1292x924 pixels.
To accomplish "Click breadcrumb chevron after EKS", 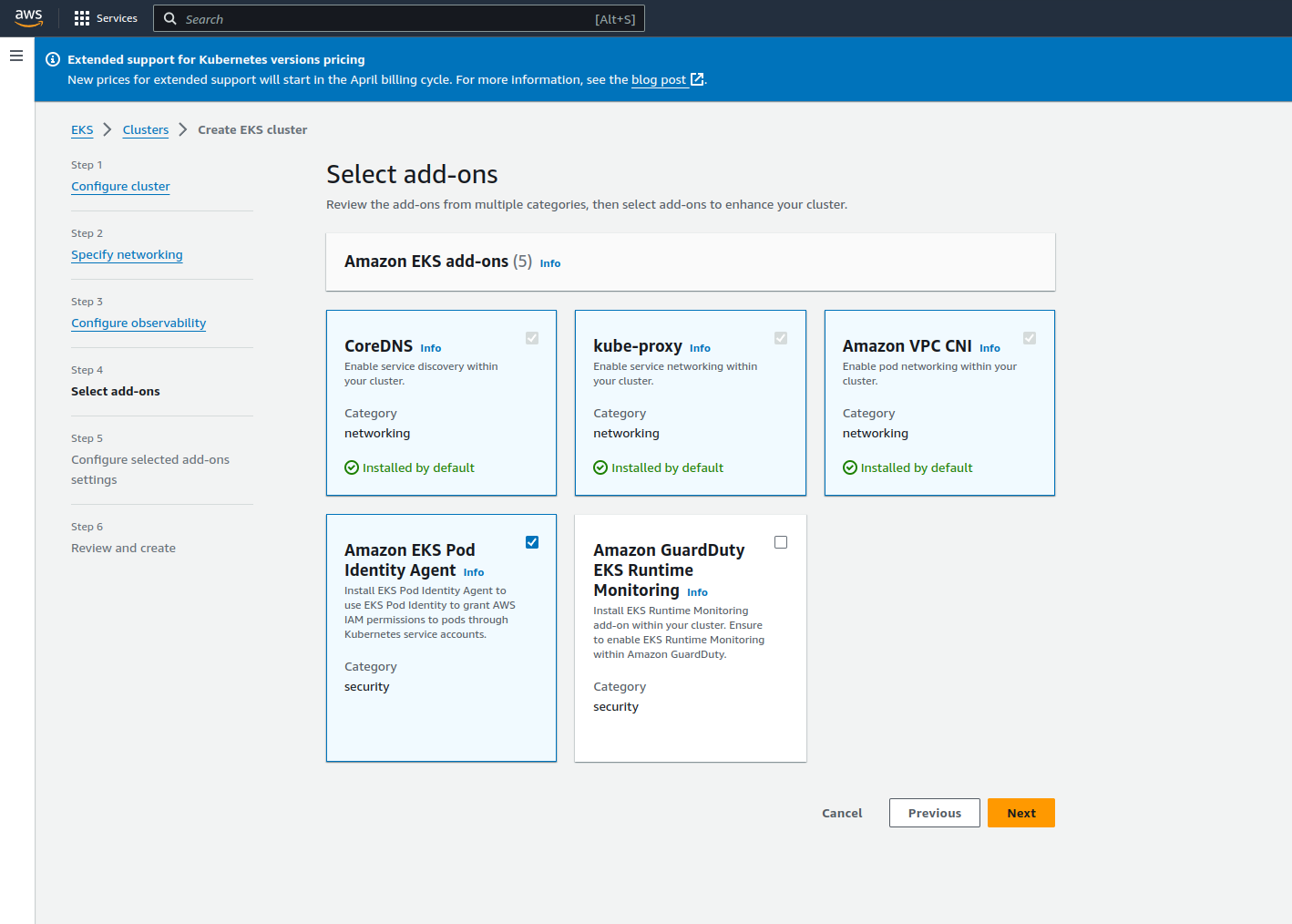I will [x=108, y=129].
